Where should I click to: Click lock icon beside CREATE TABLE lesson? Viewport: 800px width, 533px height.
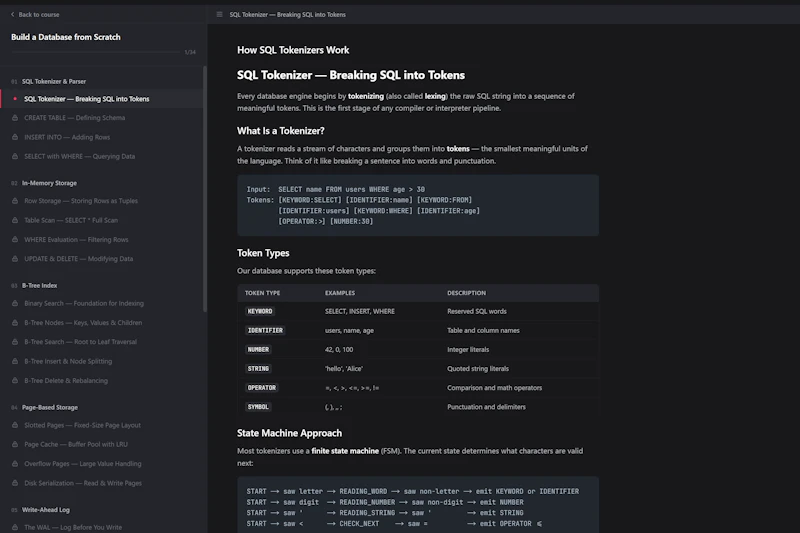click(x=15, y=118)
